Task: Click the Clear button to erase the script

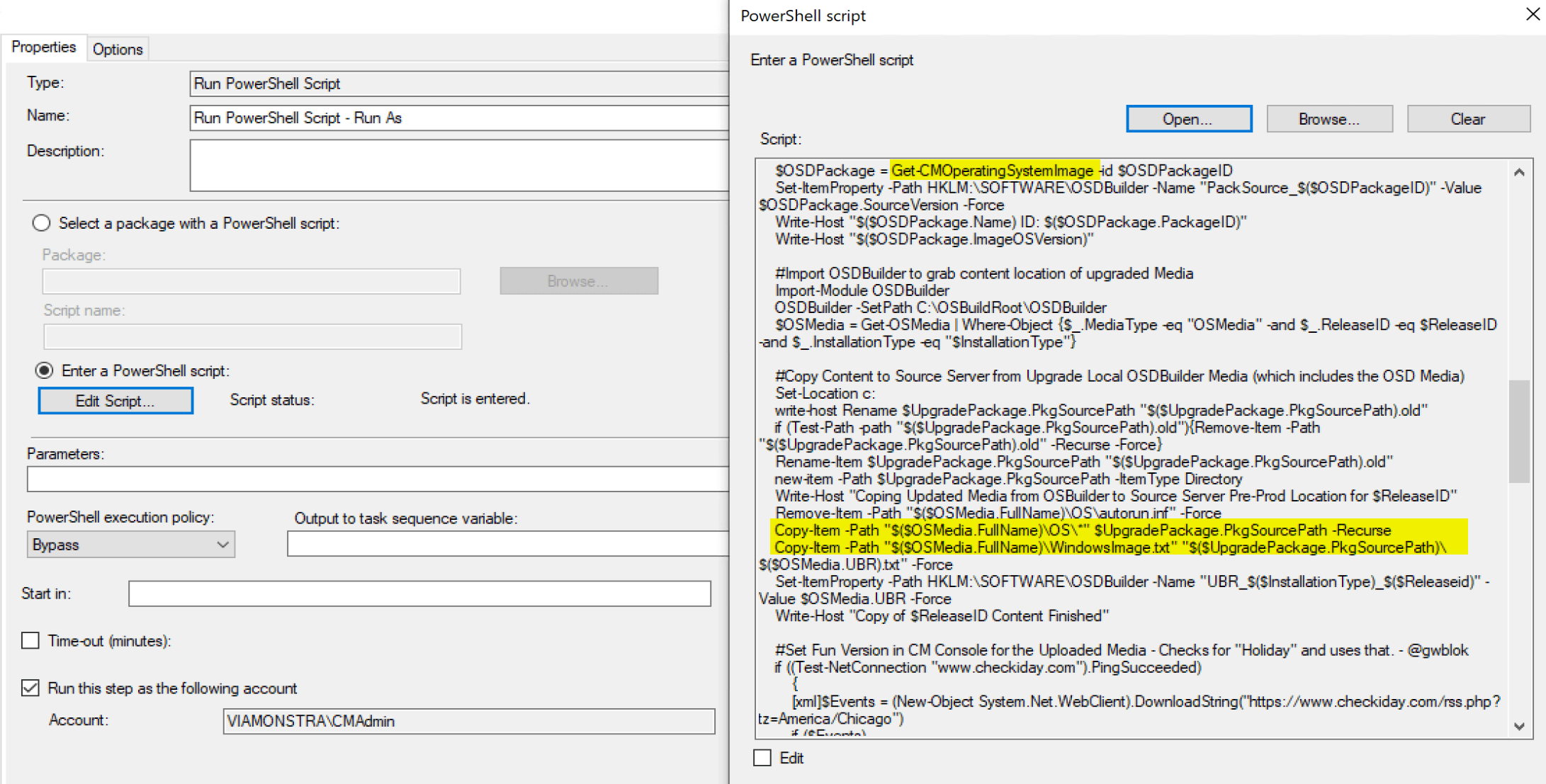Action: tap(1467, 118)
